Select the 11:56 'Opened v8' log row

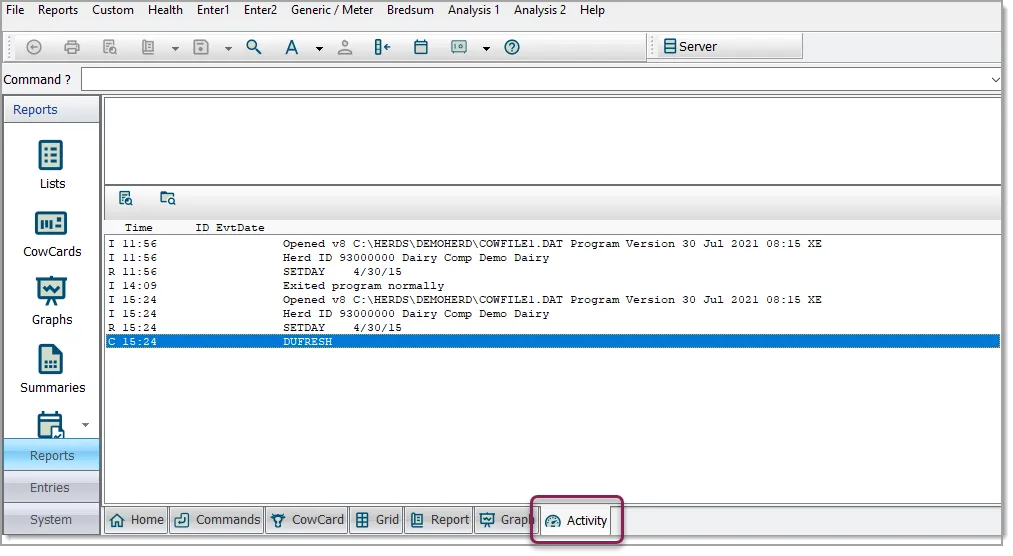(x=553, y=243)
